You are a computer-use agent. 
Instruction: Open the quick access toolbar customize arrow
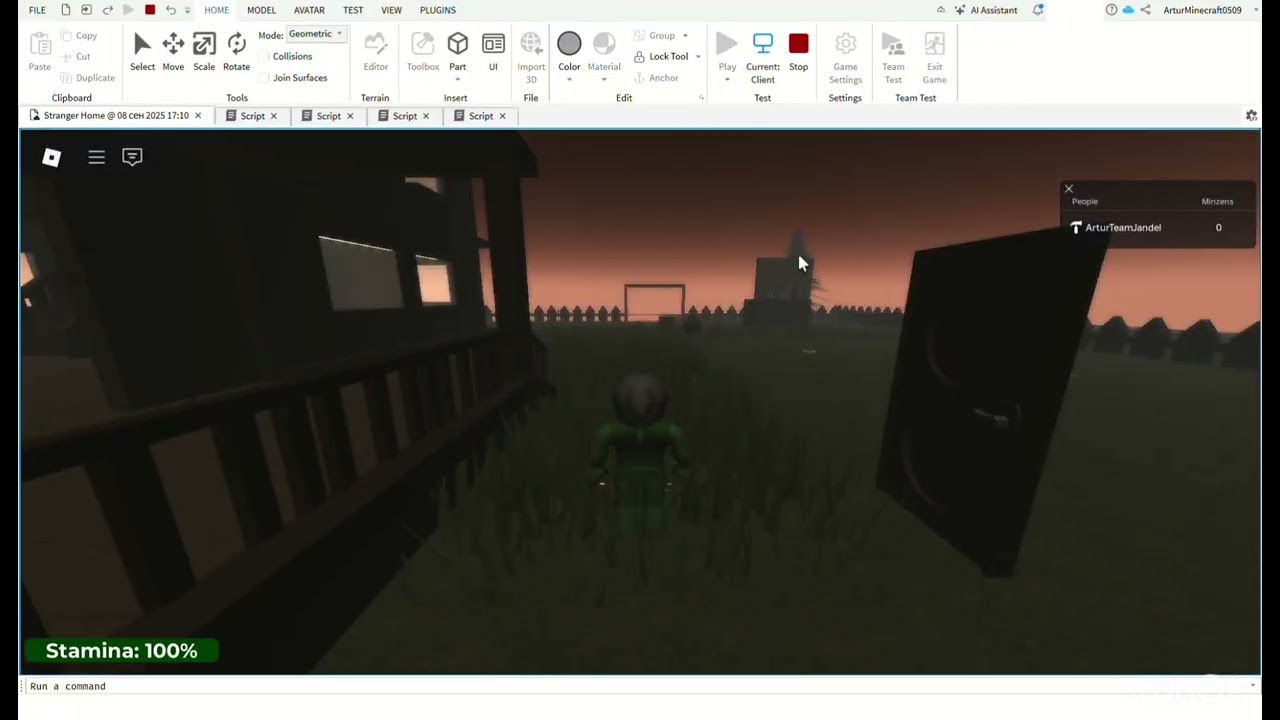tap(187, 10)
